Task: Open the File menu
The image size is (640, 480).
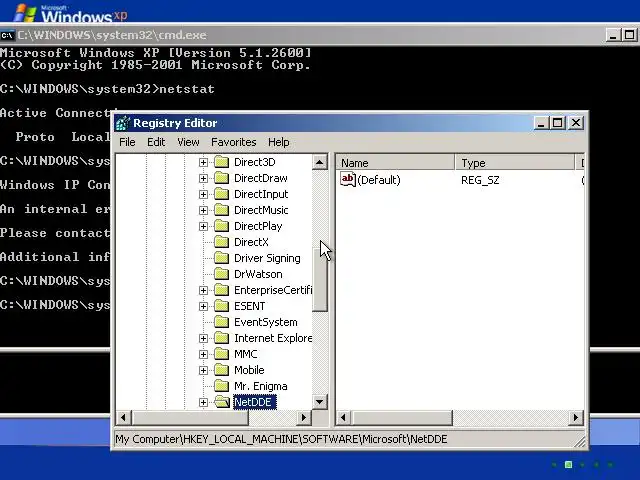Action: pos(127,142)
